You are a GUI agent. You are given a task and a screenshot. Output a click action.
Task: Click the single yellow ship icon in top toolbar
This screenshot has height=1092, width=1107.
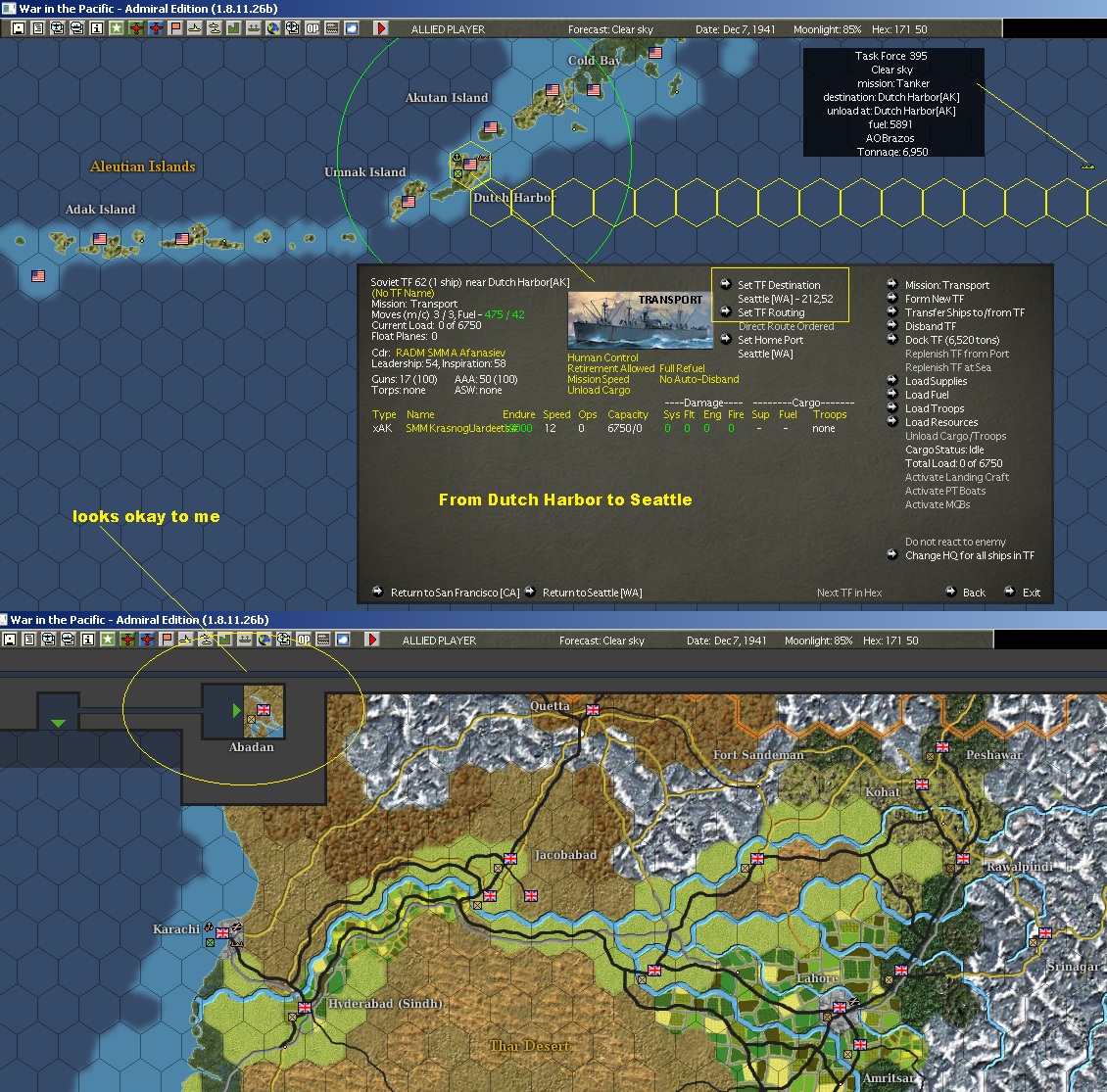(x=194, y=28)
